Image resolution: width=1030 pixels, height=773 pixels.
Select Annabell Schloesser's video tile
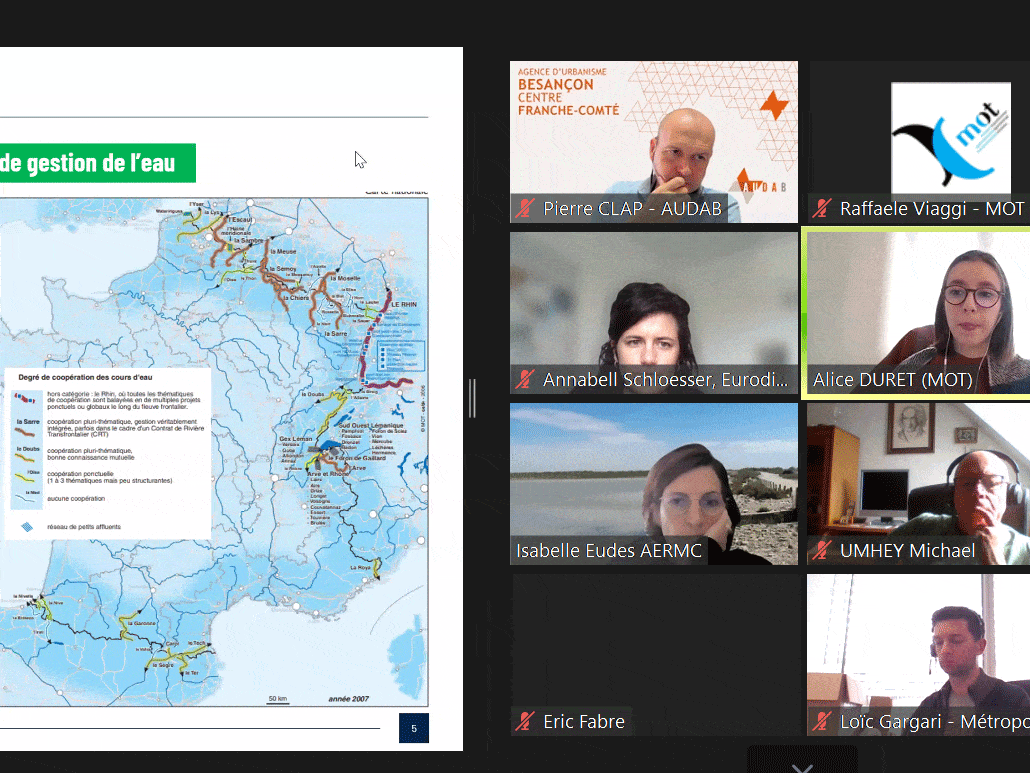tap(654, 313)
